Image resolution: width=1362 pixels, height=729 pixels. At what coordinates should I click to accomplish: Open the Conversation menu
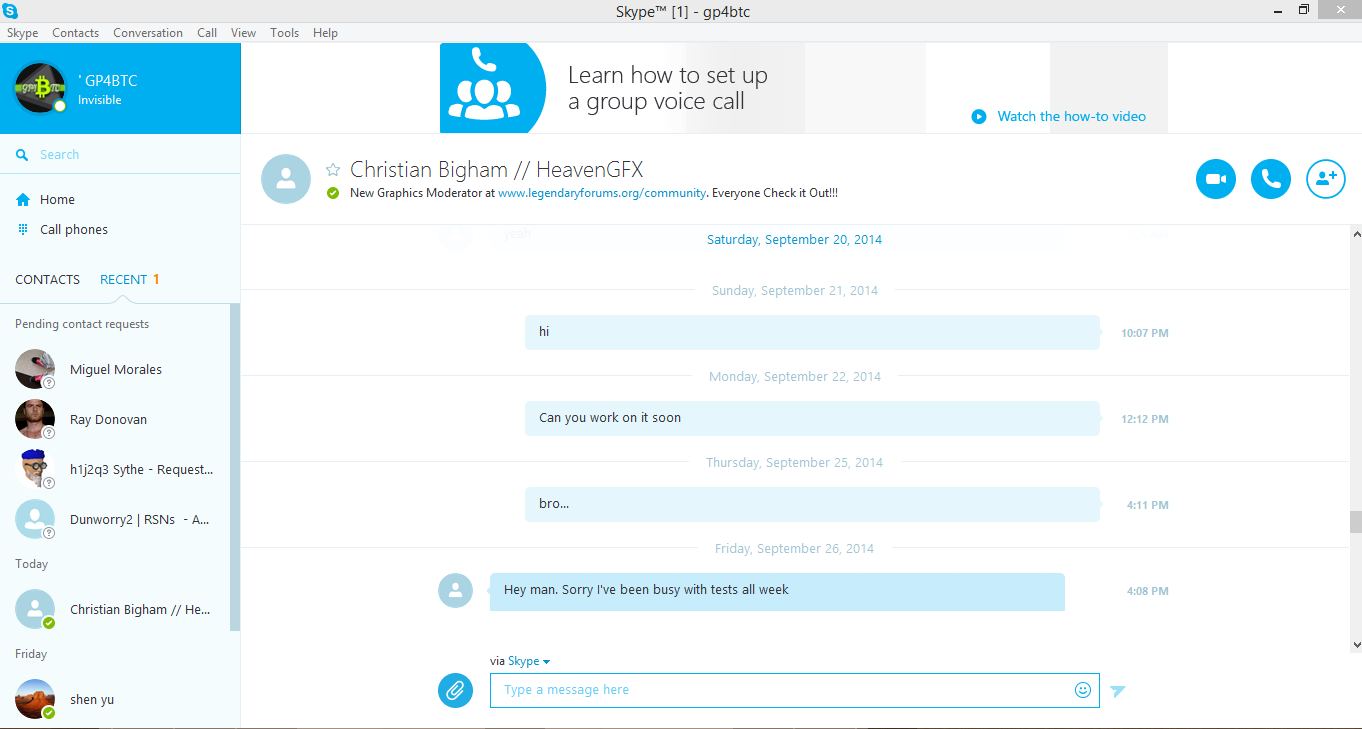148,33
